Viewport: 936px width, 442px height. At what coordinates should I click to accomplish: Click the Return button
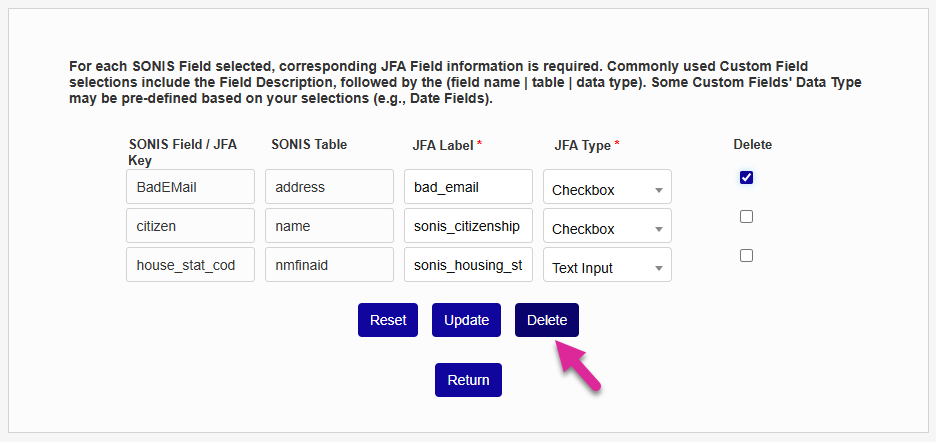point(468,380)
